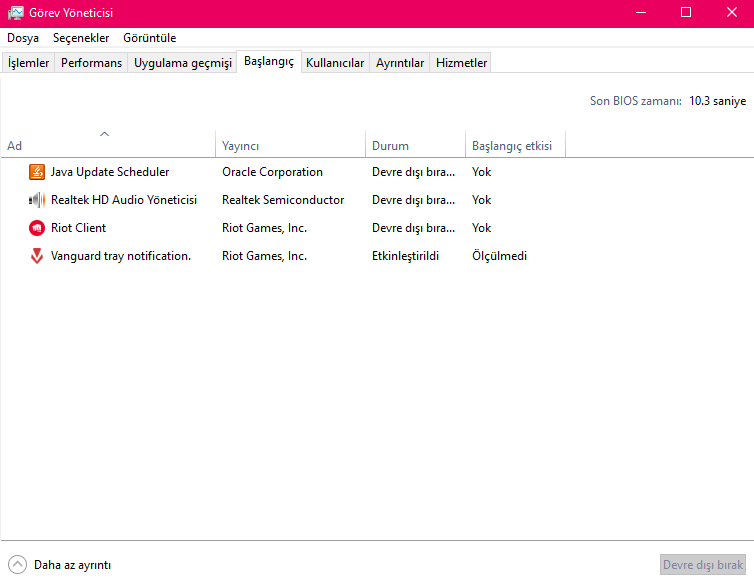Click Riot Games, Inc. in Vanguard row

[264, 256]
